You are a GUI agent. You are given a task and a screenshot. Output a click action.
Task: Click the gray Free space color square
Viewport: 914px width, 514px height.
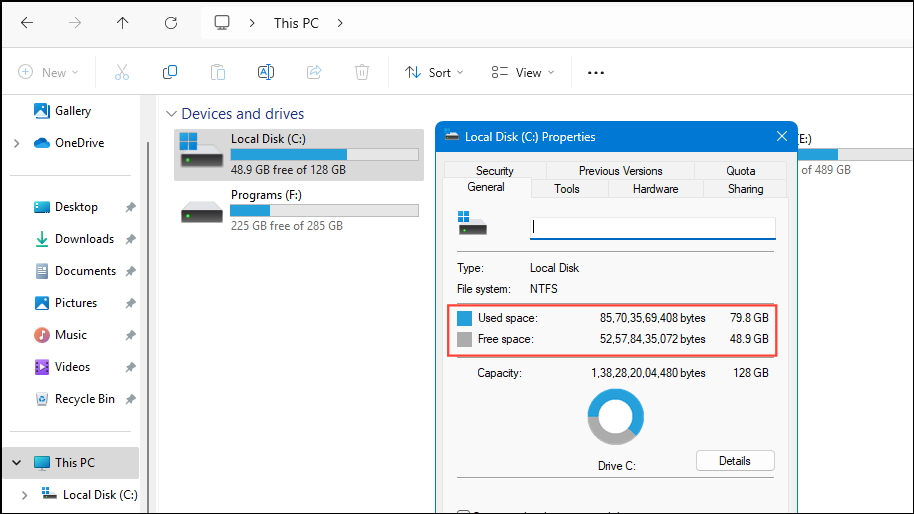coord(464,339)
